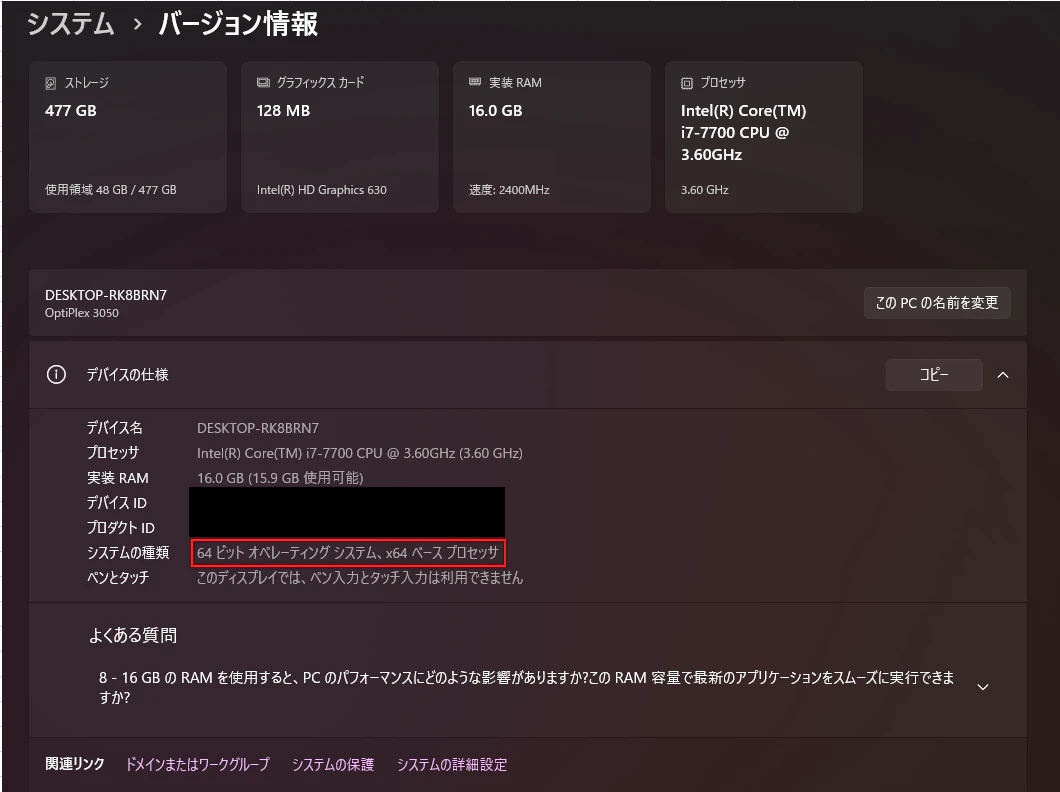
Task: Click the graphics card icon
Action: pos(263,82)
